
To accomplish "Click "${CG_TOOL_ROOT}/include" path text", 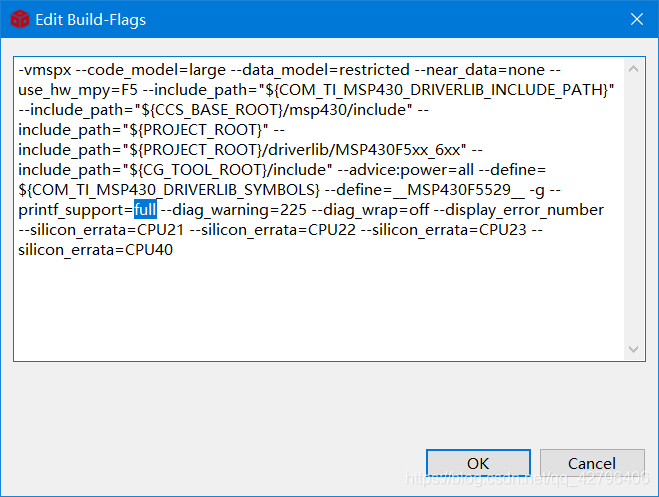I will (x=227, y=170).
